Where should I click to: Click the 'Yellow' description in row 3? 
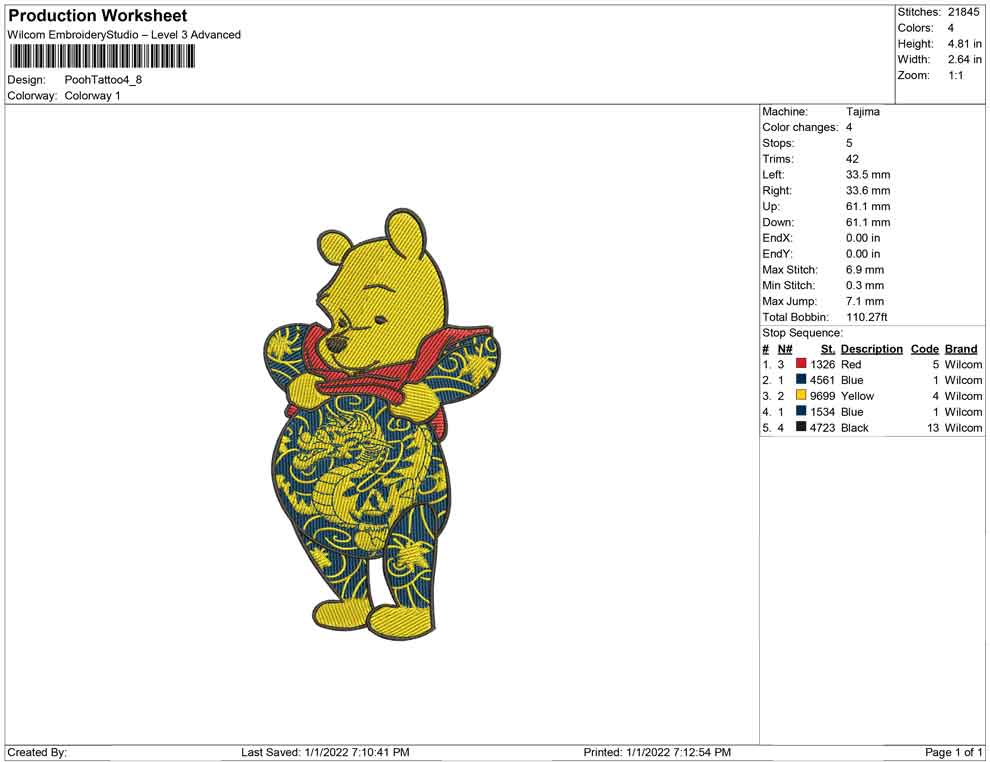[x=857, y=396]
